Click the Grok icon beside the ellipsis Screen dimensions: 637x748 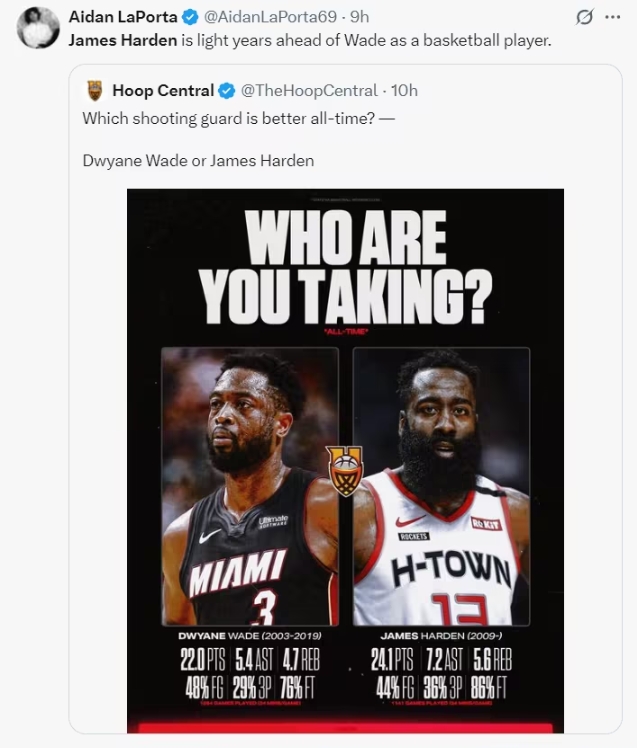click(585, 19)
